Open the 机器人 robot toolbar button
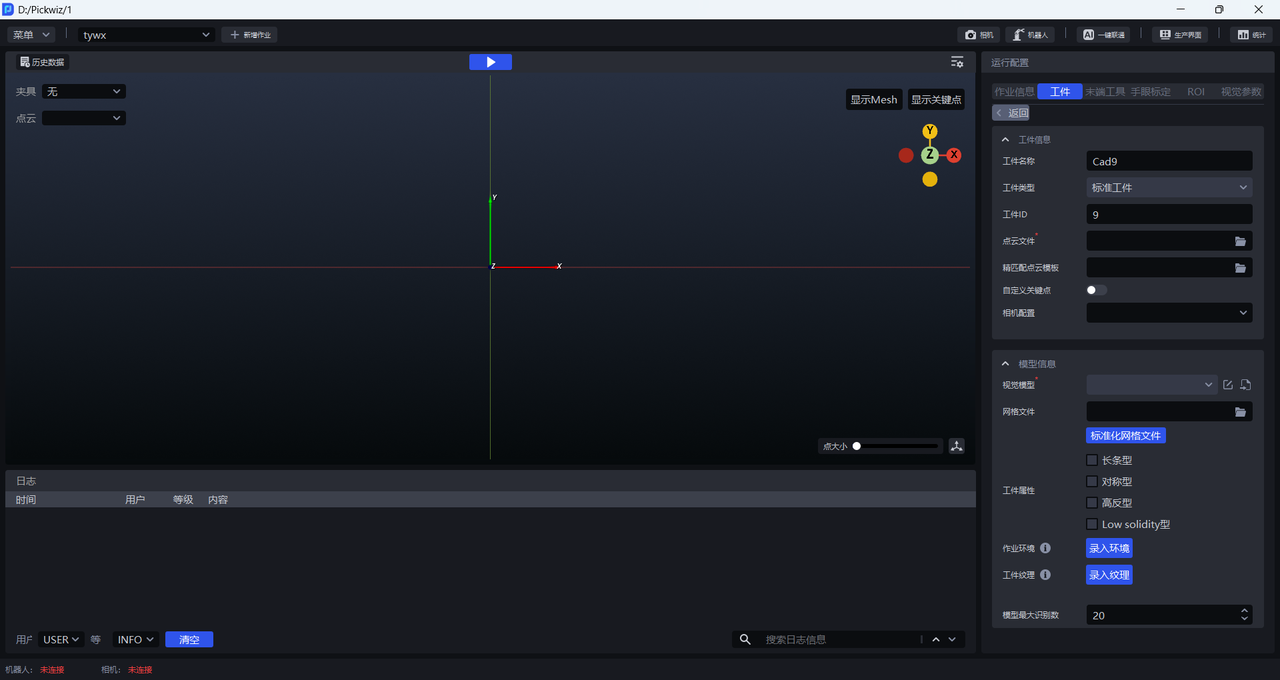The height and width of the screenshot is (680, 1280). (x=1030, y=35)
